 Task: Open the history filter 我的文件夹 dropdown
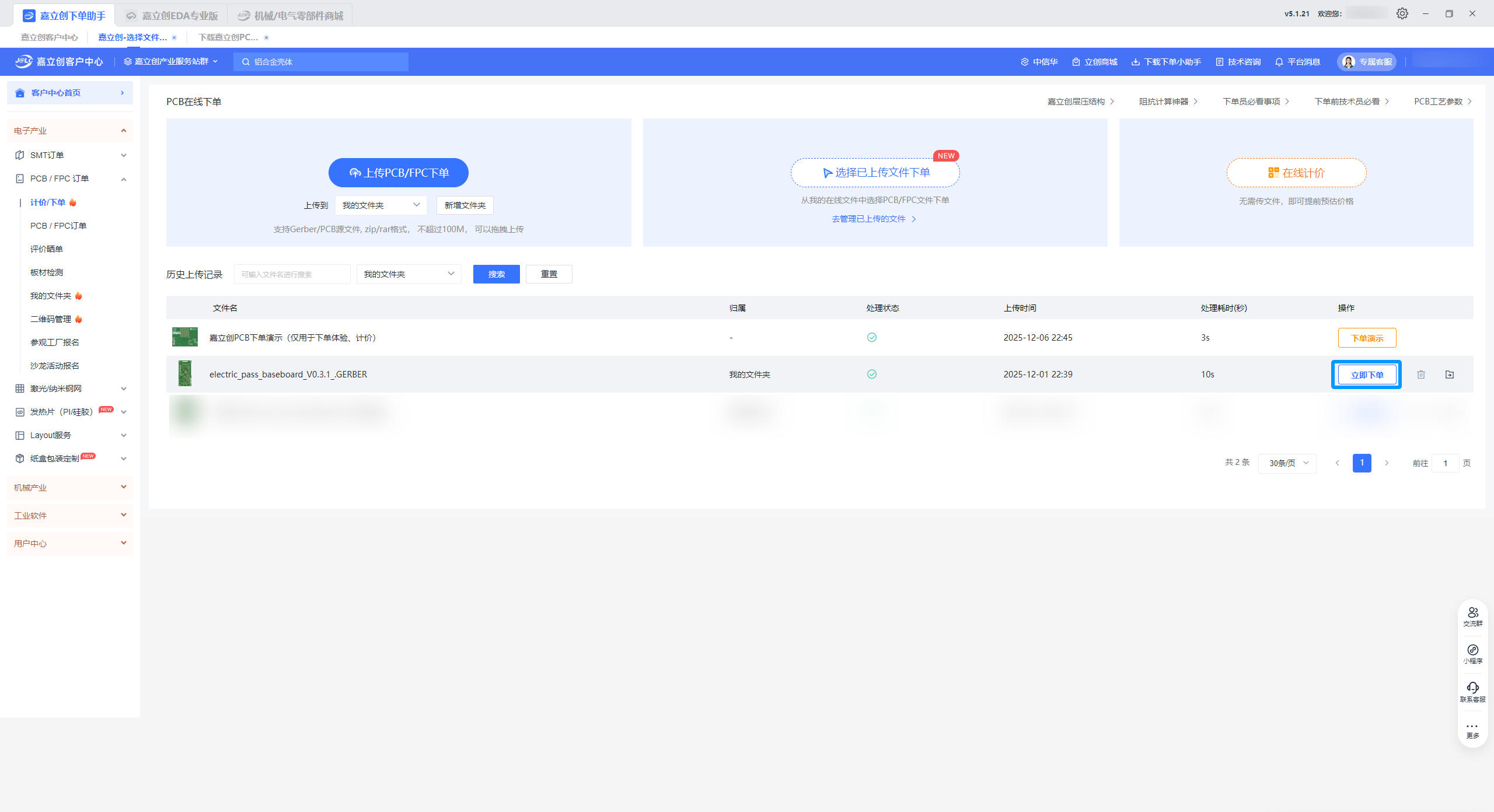tap(409, 274)
